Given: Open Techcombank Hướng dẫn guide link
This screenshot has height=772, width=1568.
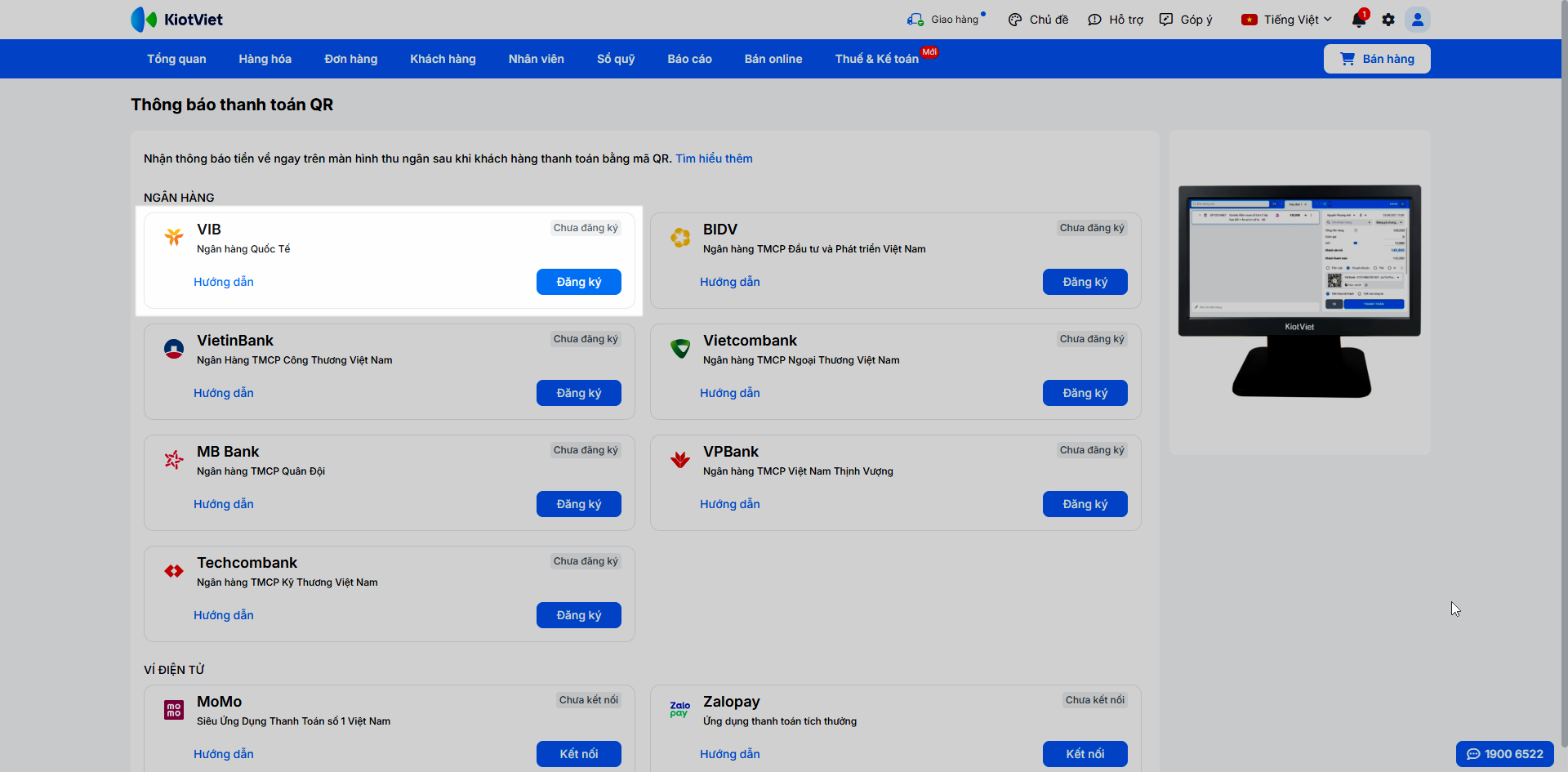Looking at the screenshot, I should (x=224, y=615).
